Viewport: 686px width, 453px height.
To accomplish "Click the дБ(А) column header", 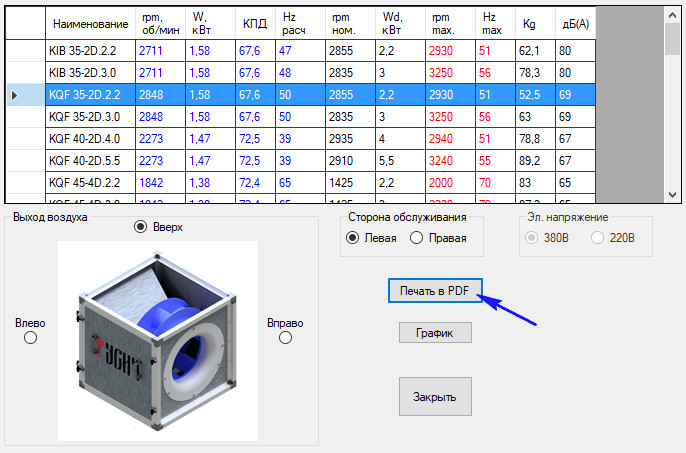I will 576,24.
